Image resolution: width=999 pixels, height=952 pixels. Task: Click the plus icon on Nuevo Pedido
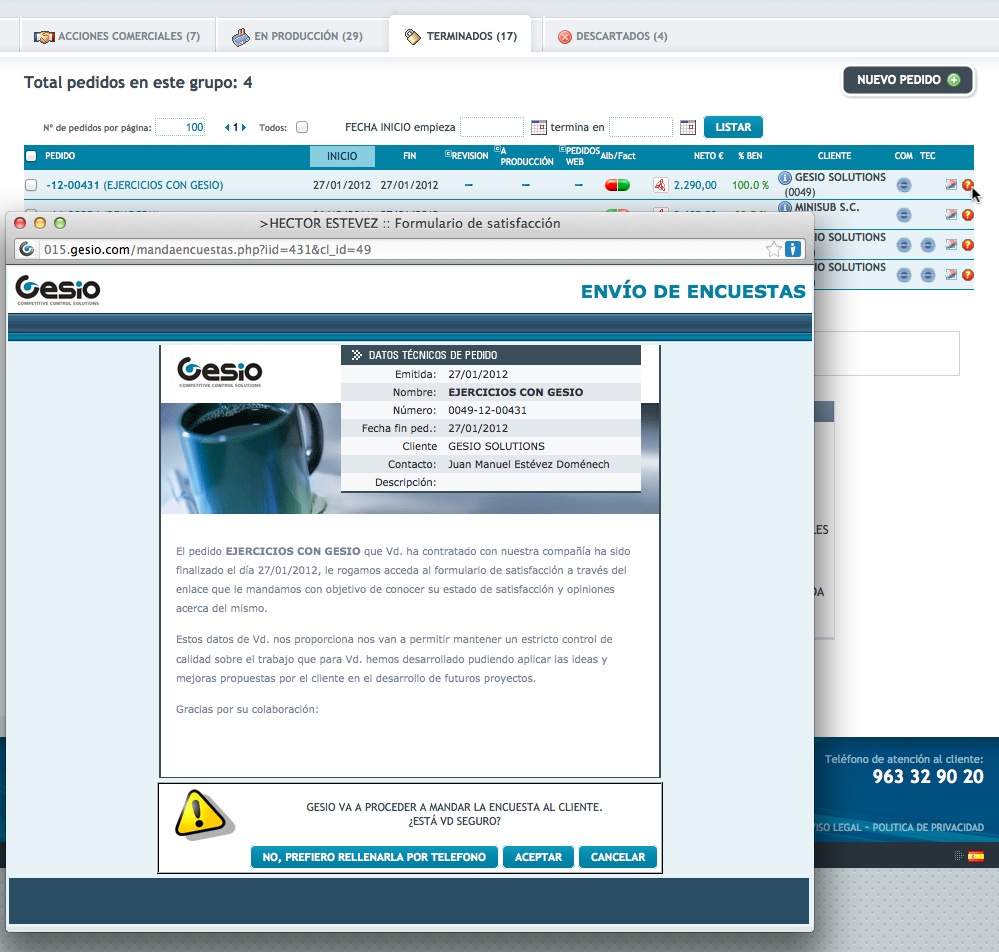pyautogui.click(x=954, y=80)
